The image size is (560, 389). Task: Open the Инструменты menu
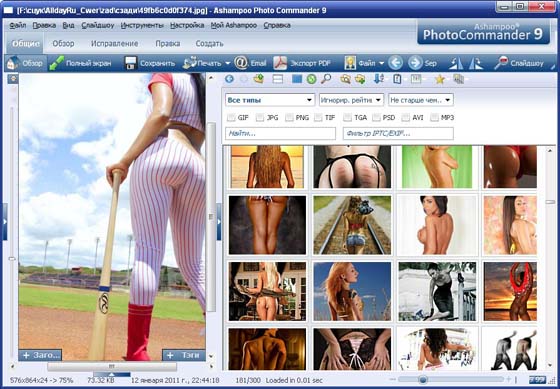pyautogui.click(x=142, y=25)
